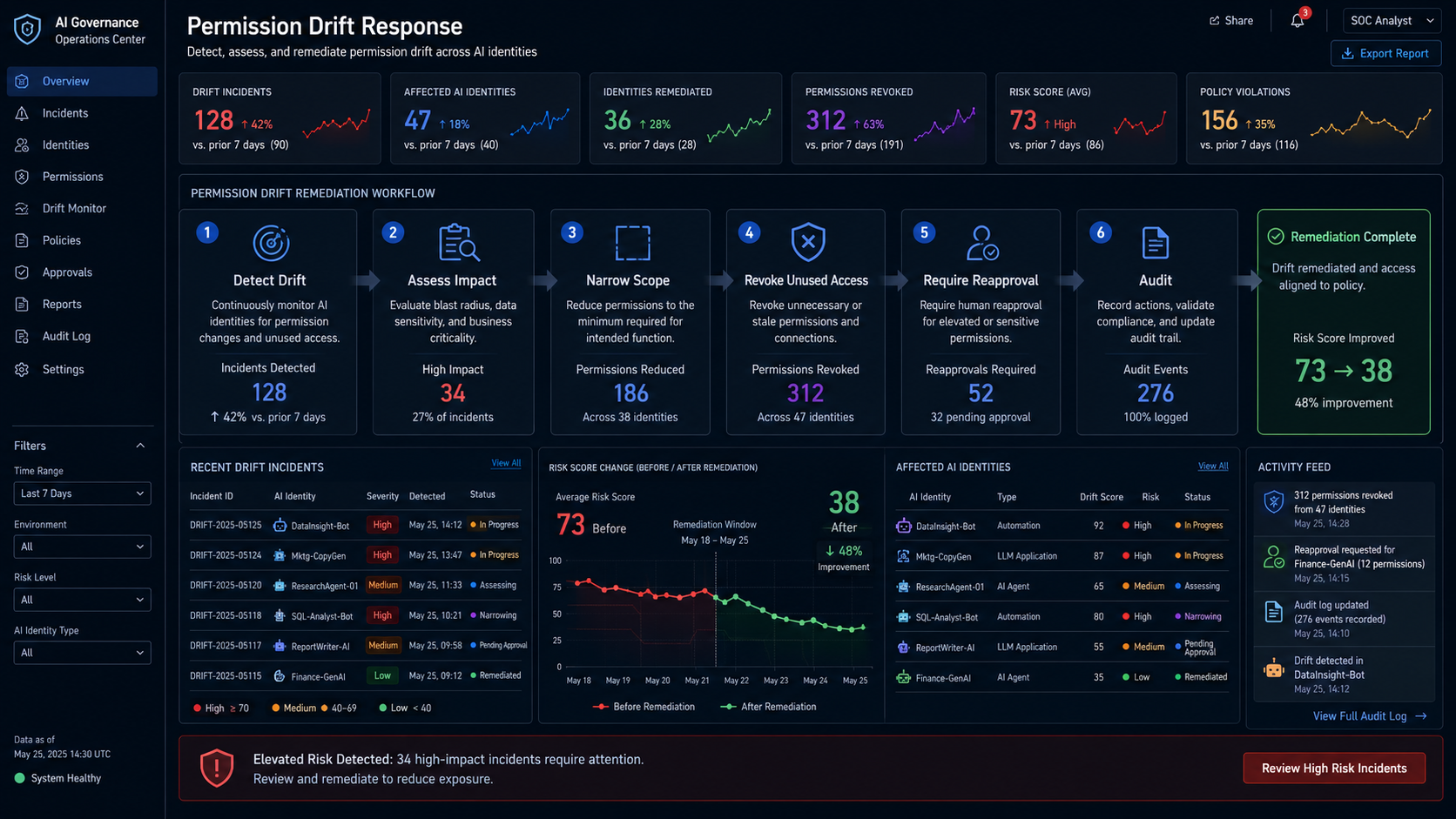Click the Revoke Unused Access shield icon

[x=808, y=242]
